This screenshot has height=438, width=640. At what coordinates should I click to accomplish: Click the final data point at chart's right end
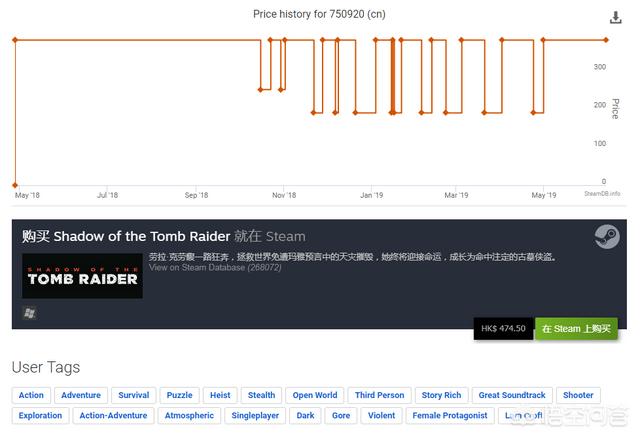click(606, 40)
